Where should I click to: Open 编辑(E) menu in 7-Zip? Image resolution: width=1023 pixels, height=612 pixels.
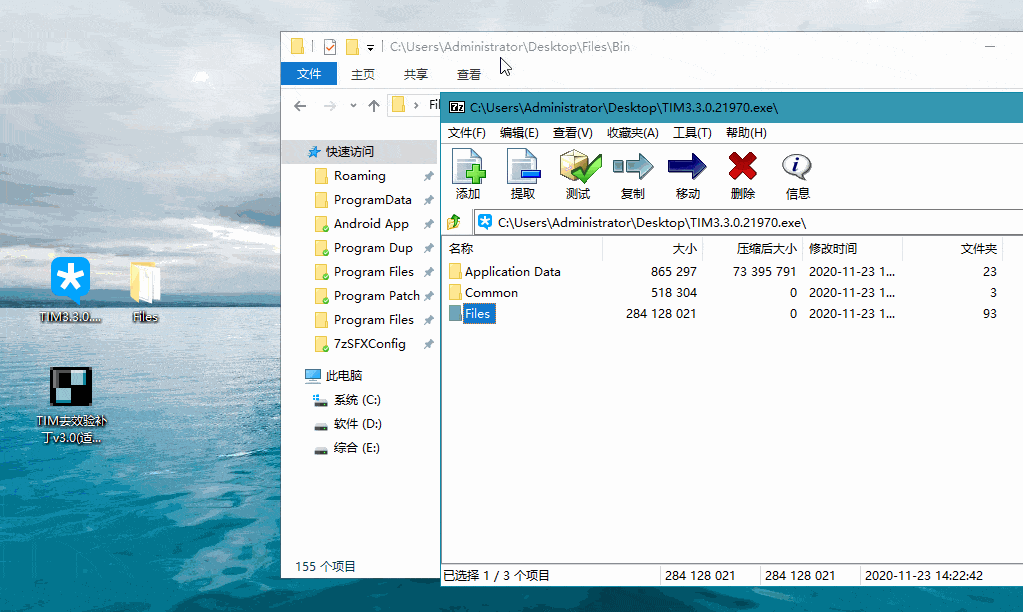(x=519, y=133)
